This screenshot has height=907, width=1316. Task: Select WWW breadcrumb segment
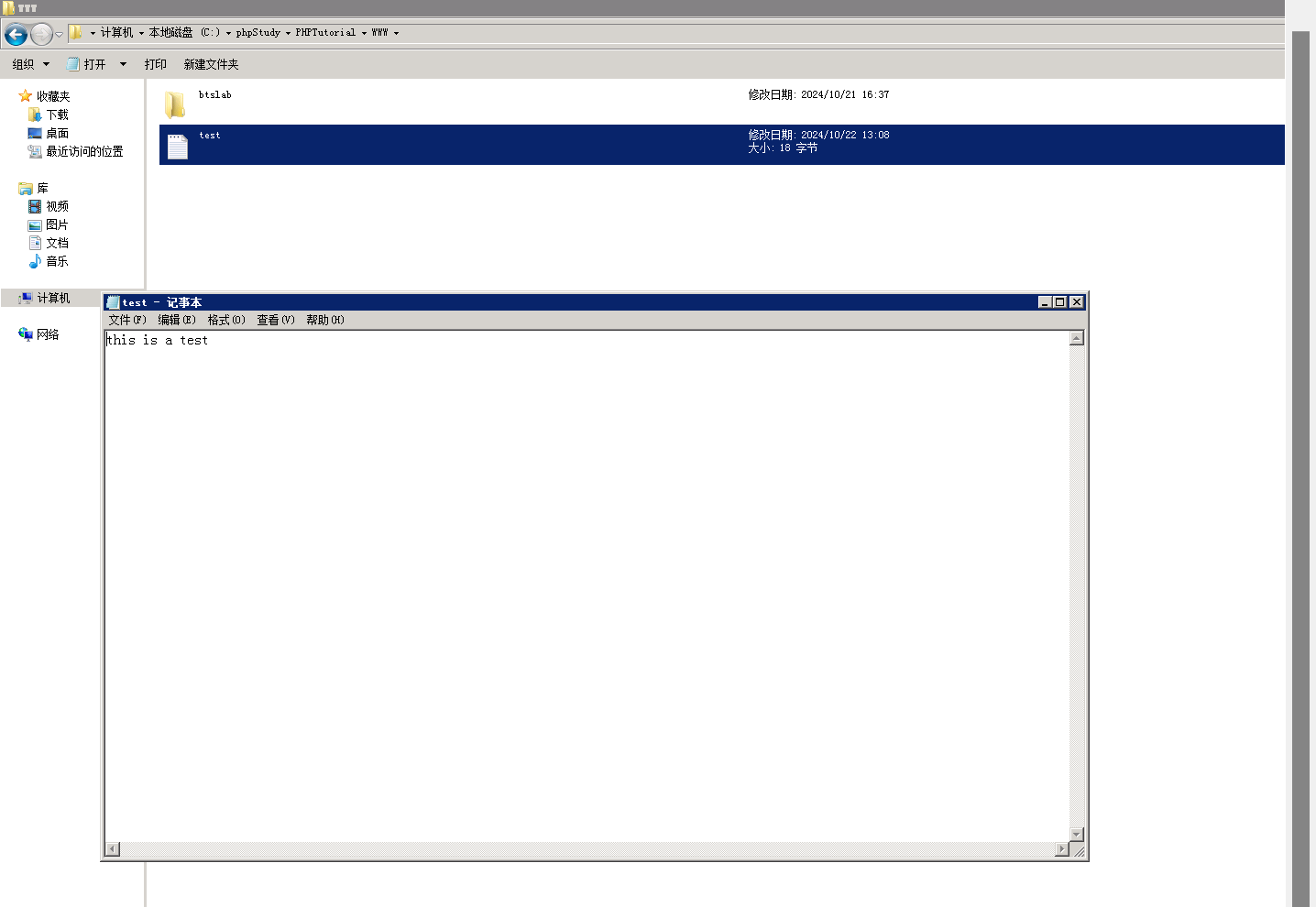(x=379, y=32)
